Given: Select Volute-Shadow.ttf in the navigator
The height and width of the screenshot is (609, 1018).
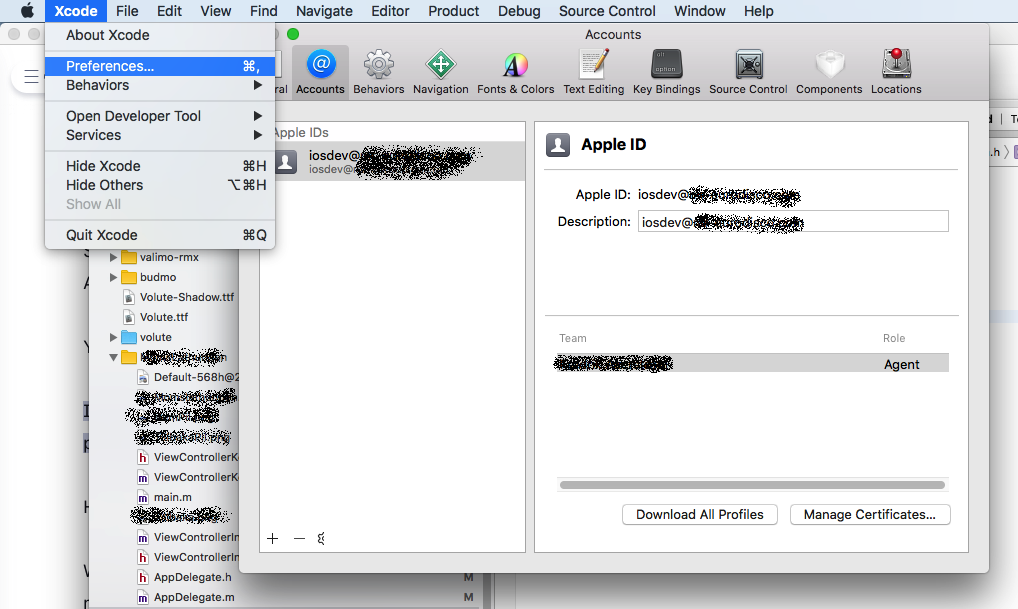Looking at the screenshot, I should point(187,297).
